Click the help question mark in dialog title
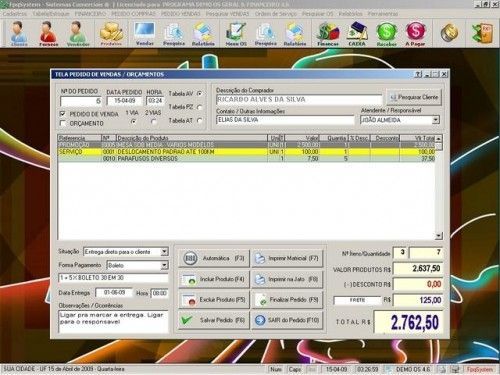Screen dimensions: 500x375 [x=419, y=74]
